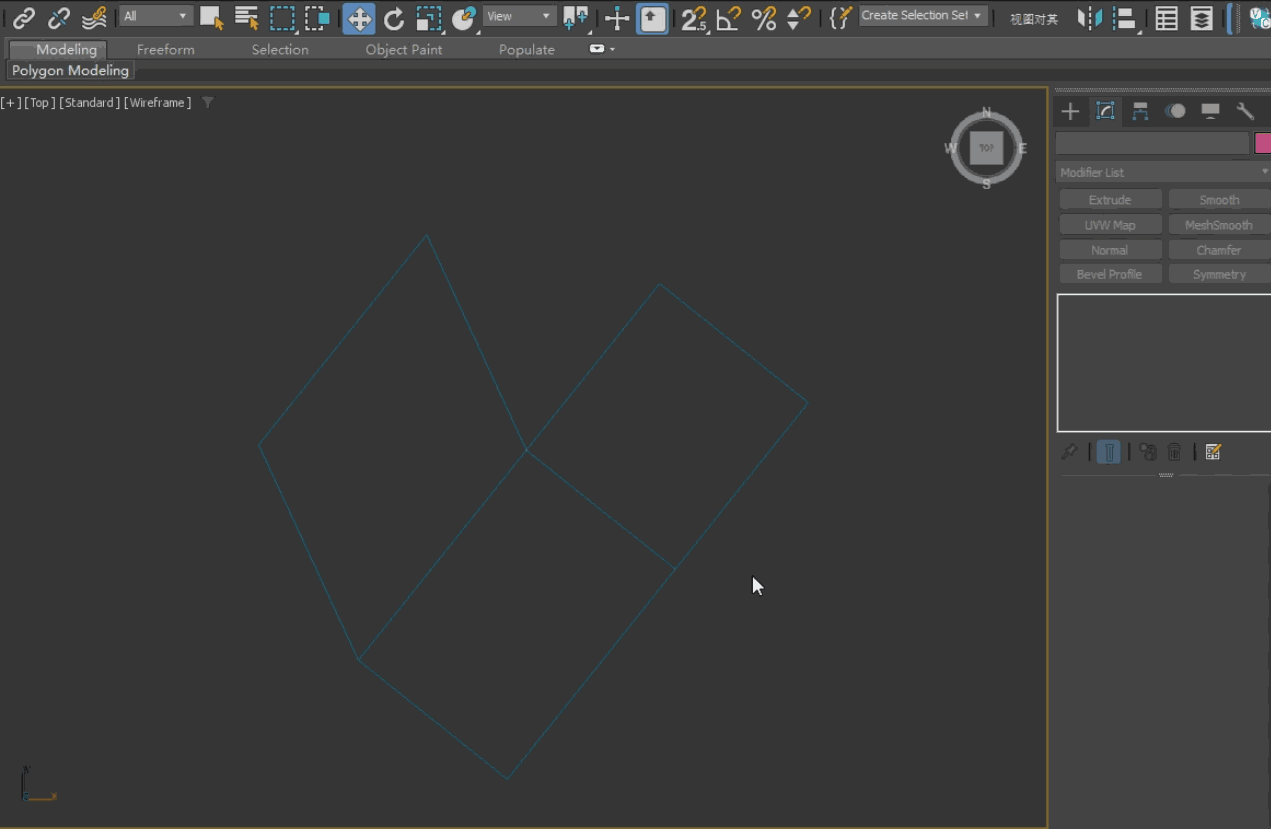Open the viewport [+] general menu
The image size is (1271, 829).
(x=10, y=102)
